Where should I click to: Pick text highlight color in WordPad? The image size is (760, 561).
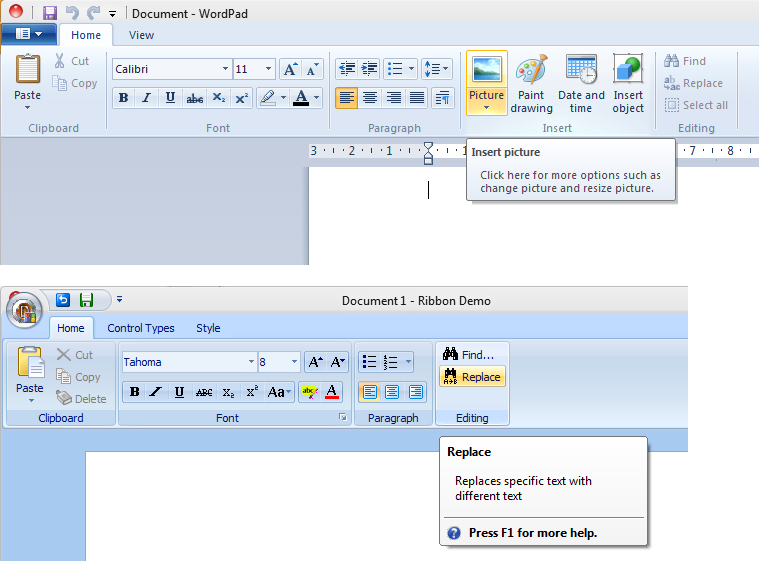[x=268, y=98]
